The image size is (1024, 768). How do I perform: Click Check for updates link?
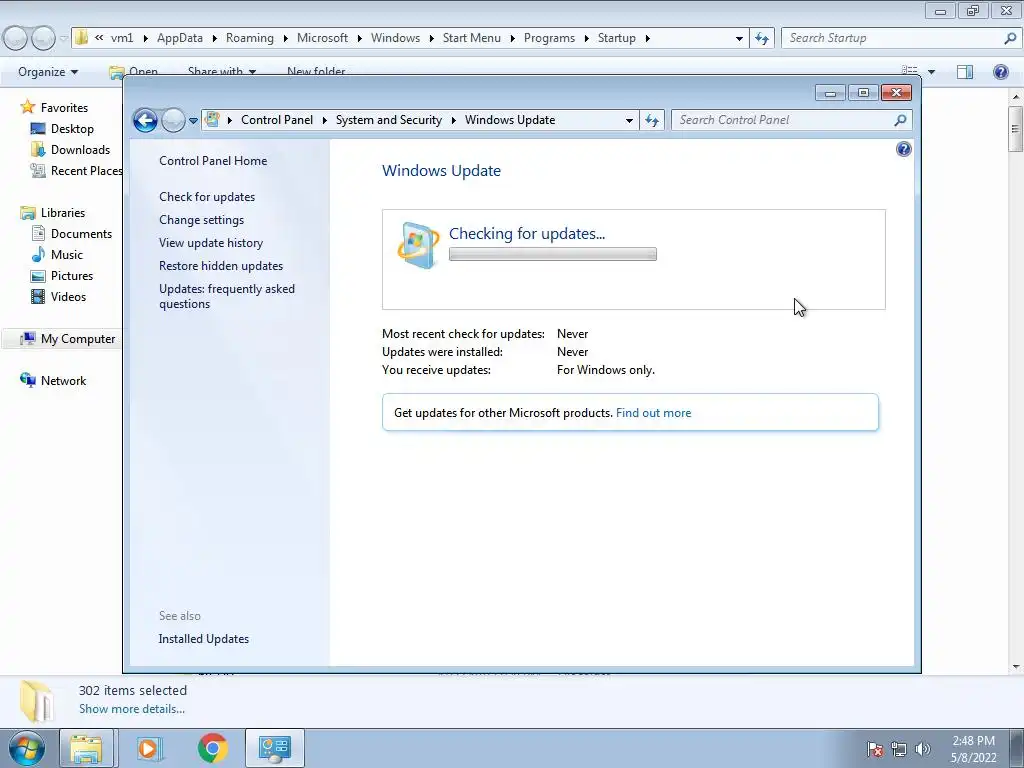pos(207,197)
